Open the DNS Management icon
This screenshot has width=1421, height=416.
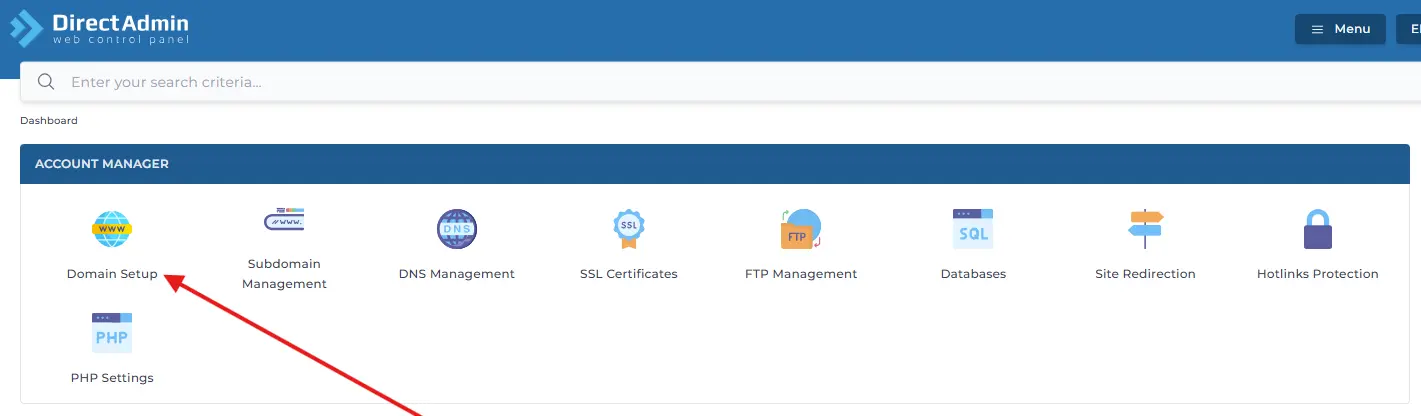(457, 229)
